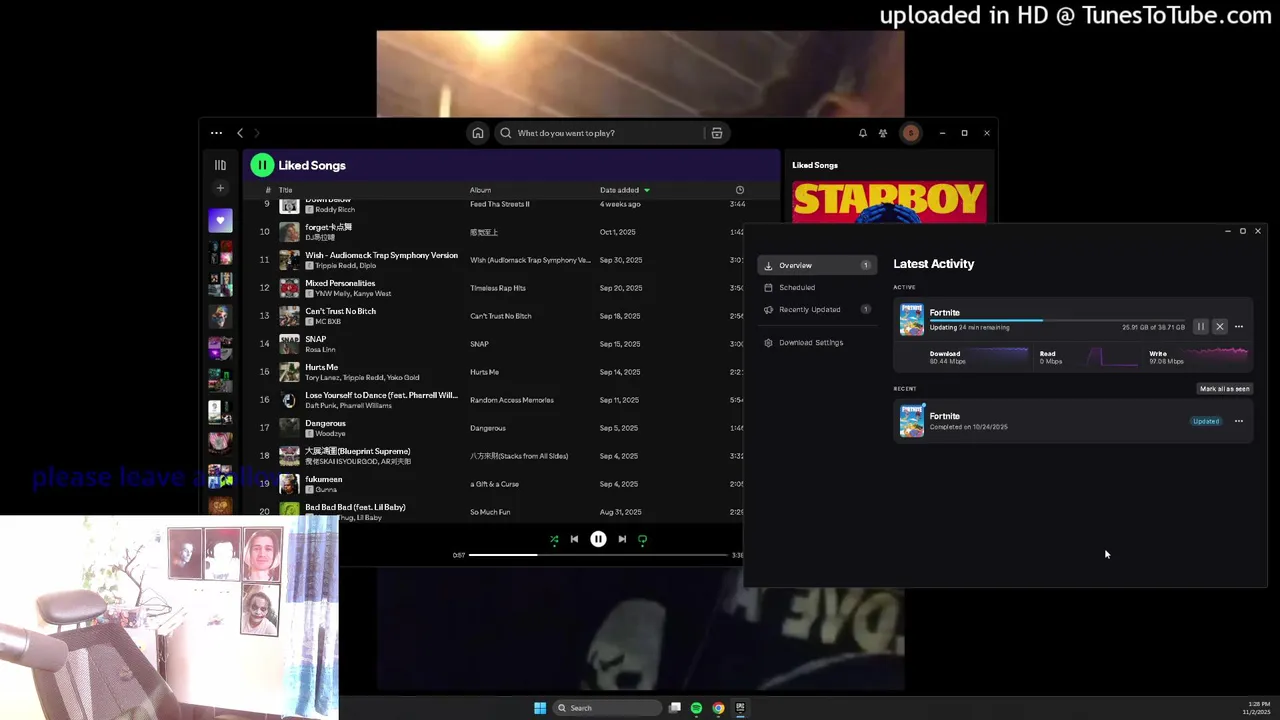Click the Starboy album art in Spotify panel
This screenshot has width=1280, height=720.
tap(889, 203)
